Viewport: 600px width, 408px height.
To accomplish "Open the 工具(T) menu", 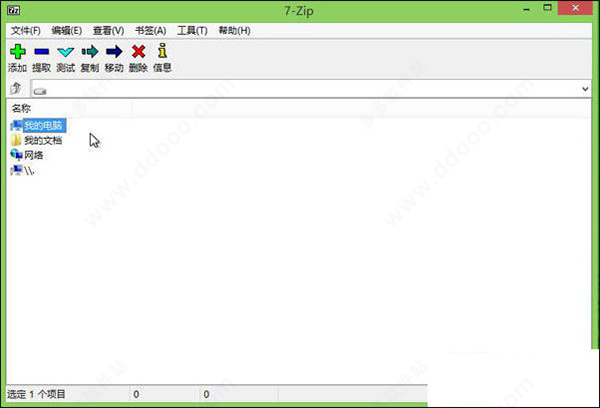I will click(192, 31).
